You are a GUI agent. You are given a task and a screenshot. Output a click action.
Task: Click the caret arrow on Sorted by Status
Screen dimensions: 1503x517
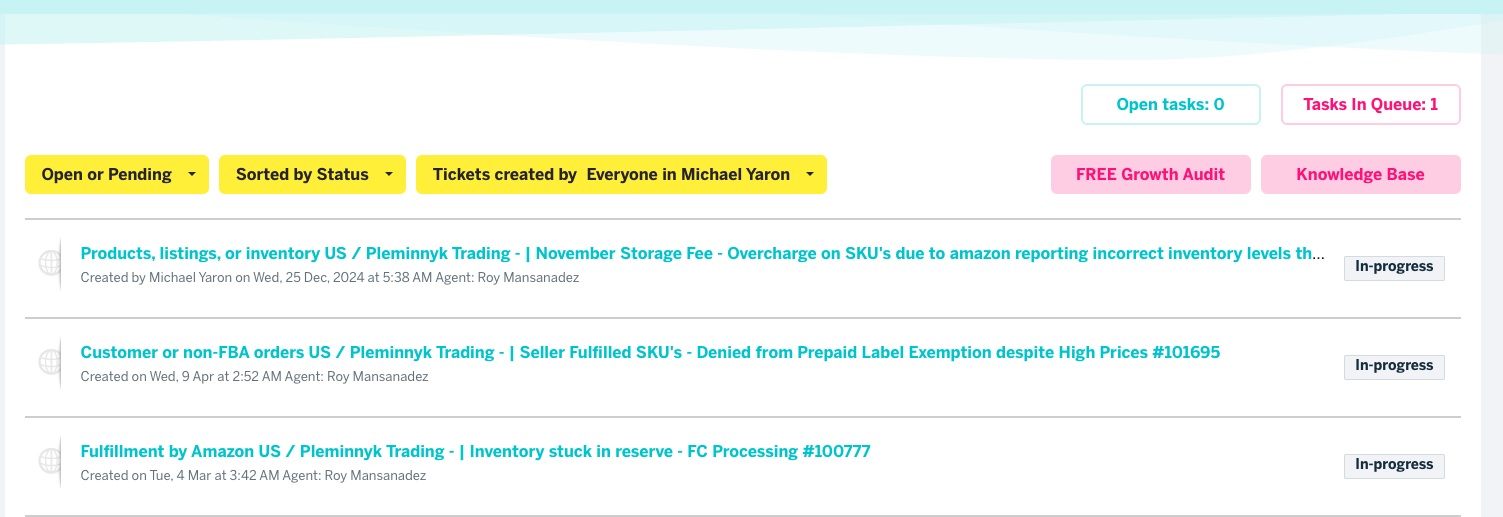[388, 175]
